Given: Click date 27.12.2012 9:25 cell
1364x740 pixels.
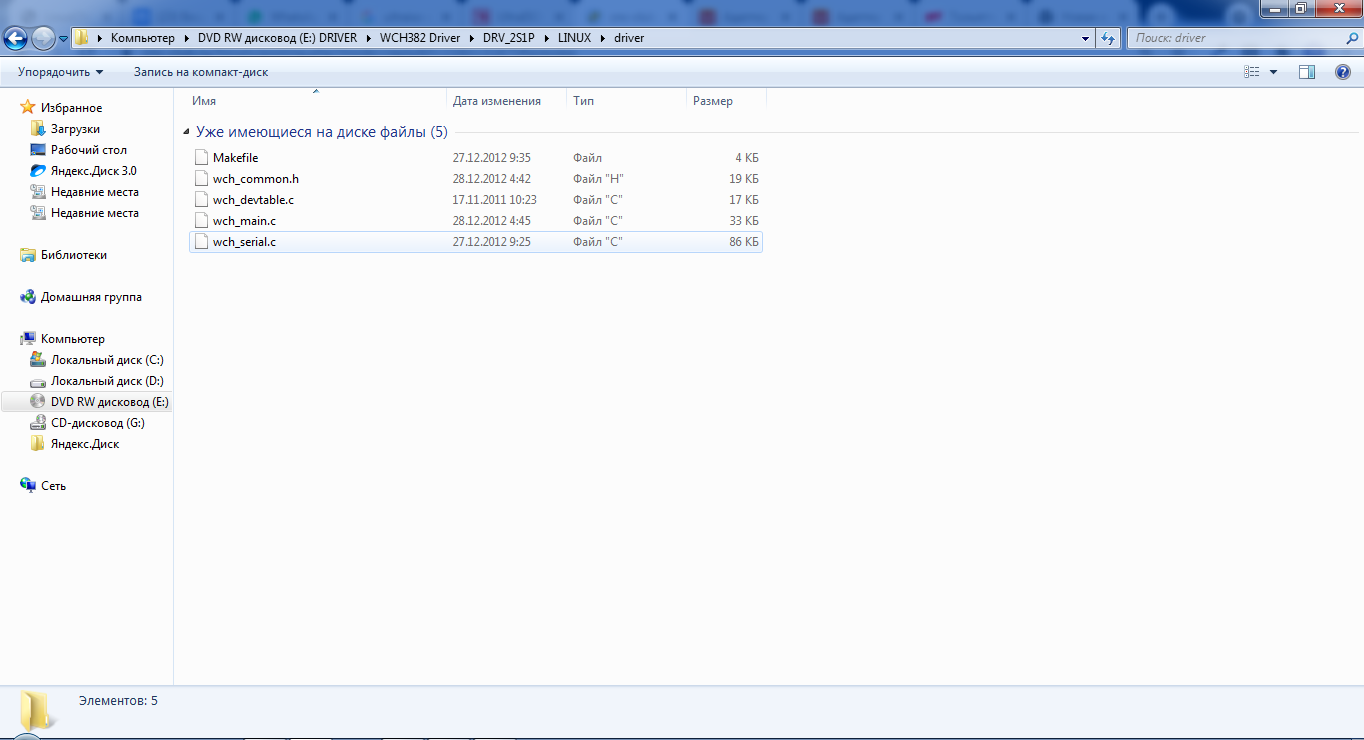Looking at the screenshot, I should [x=491, y=242].
